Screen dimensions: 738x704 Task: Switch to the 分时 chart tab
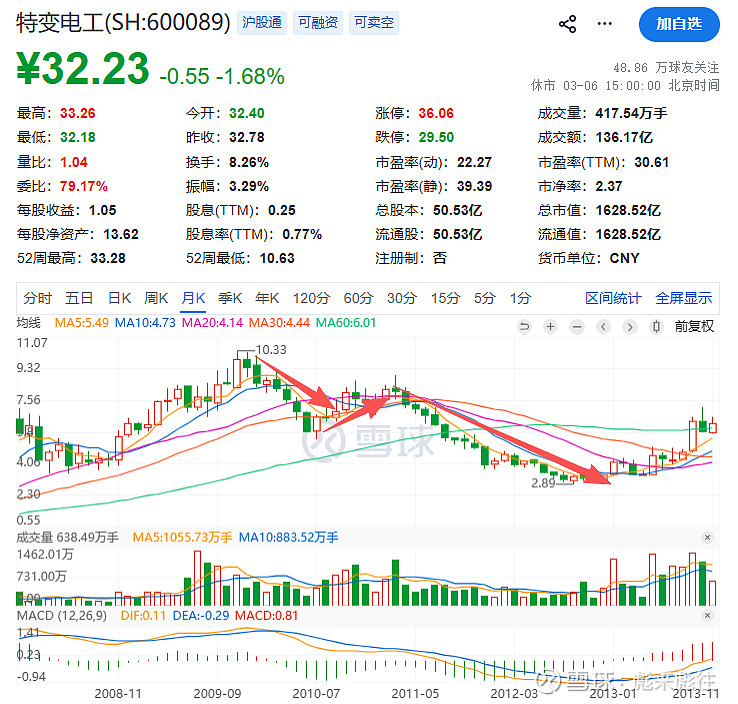coord(38,298)
